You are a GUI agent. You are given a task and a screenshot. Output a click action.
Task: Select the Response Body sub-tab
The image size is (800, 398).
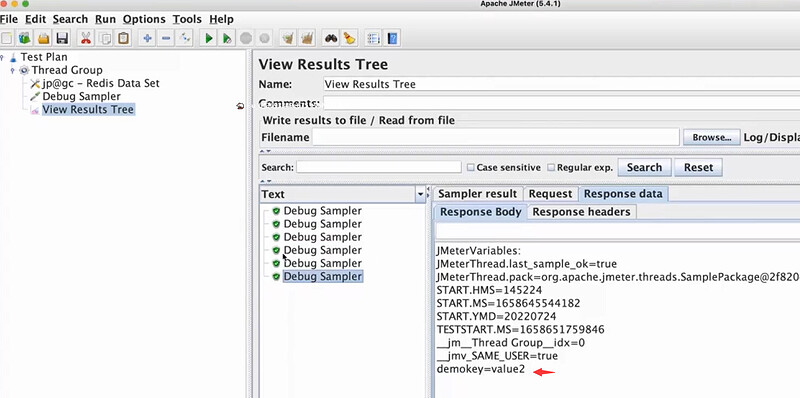[481, 212]
